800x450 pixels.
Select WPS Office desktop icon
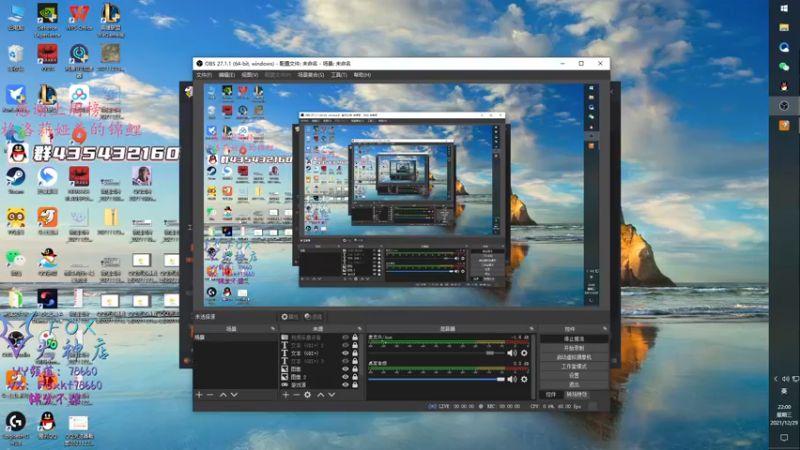(x=79, y=18)
